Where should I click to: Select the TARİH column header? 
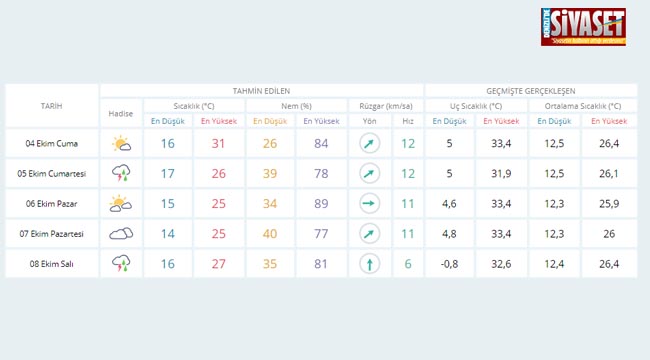[x=51, y=106]
